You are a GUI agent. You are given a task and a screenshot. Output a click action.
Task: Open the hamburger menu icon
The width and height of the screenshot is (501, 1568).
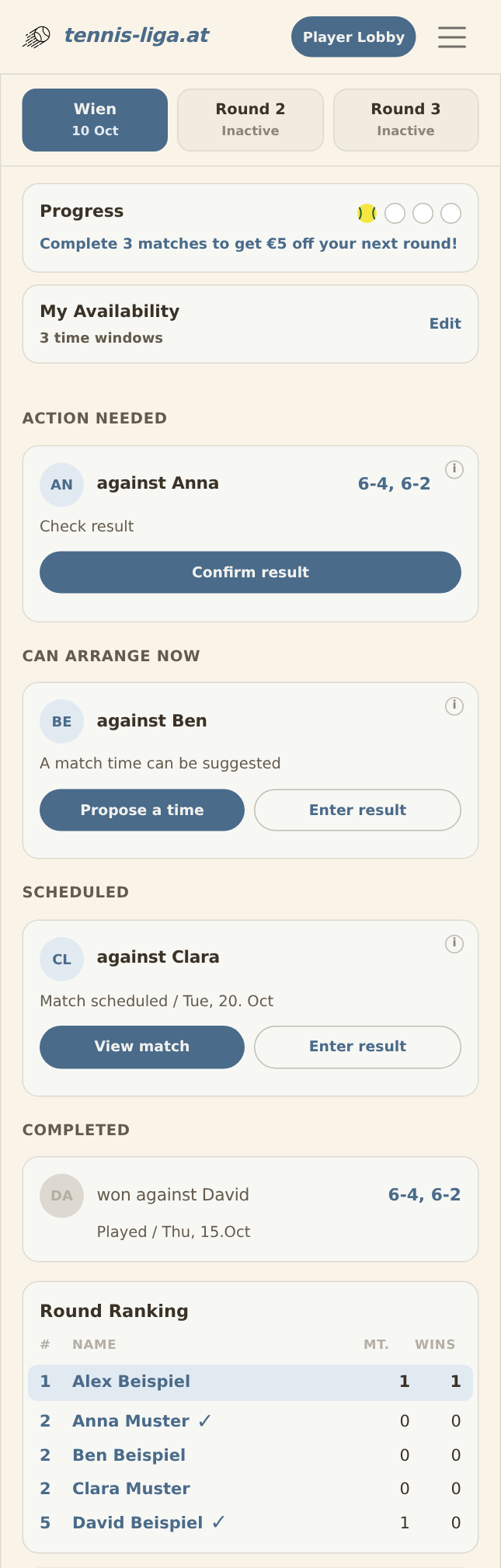pyautogui.click(x=451, y=37)
